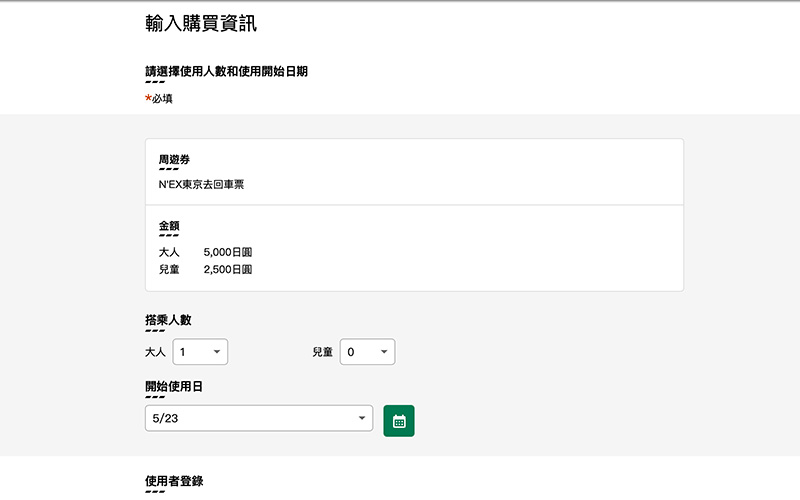This screenshot has width=800, height=500.
Task: Click the 使用者登錄 section heading
Action: (174, 481)
